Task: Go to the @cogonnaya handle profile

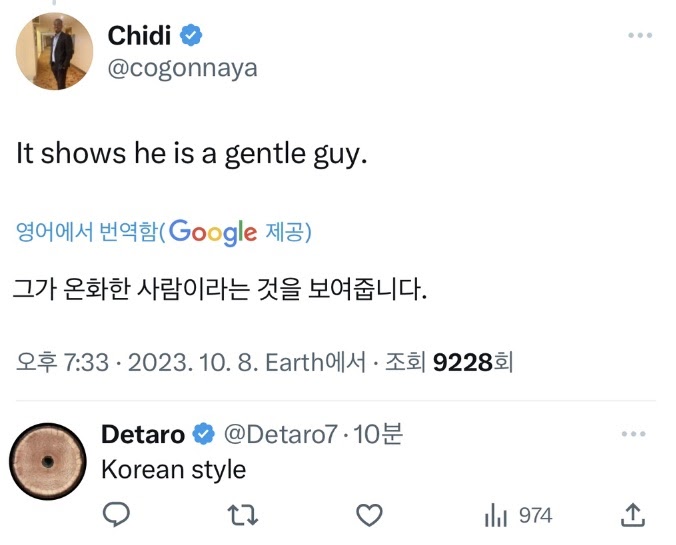Action: click(182, 68)
